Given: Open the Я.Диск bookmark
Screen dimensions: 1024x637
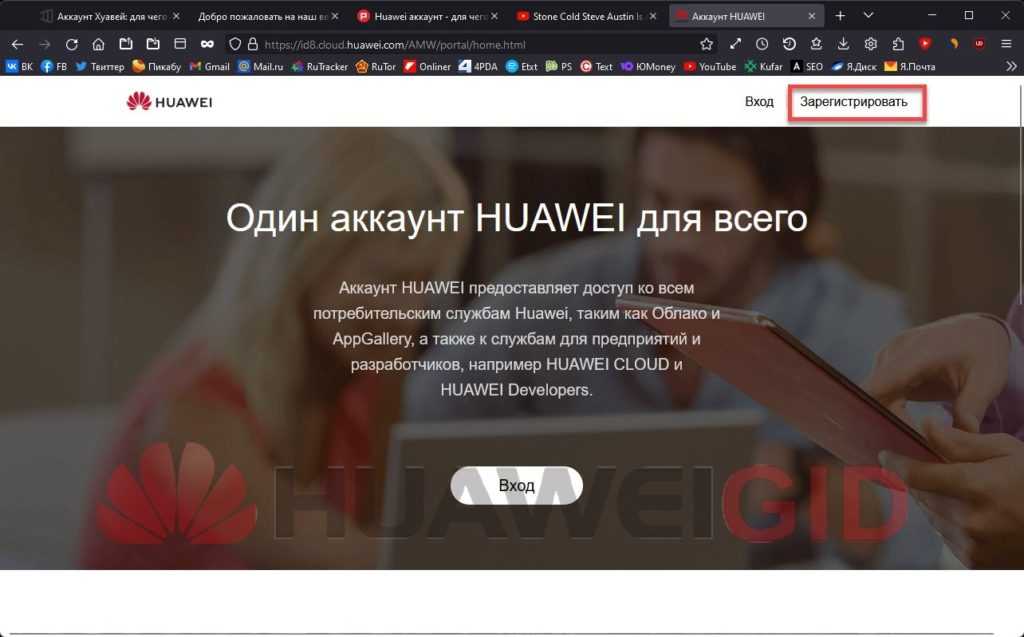Looking at the screenshot, I should click(x=854, y=67).
